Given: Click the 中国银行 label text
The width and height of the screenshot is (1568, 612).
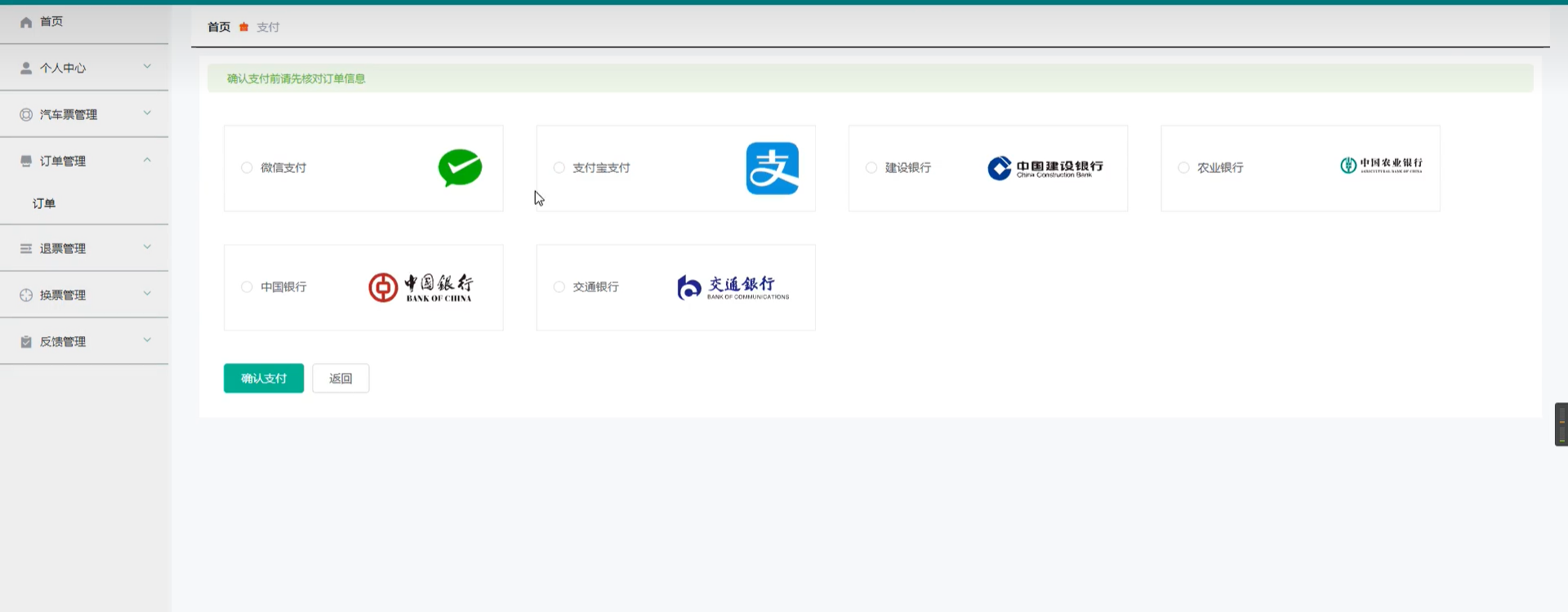Looking at the screenshot, I should click(283, 287).
